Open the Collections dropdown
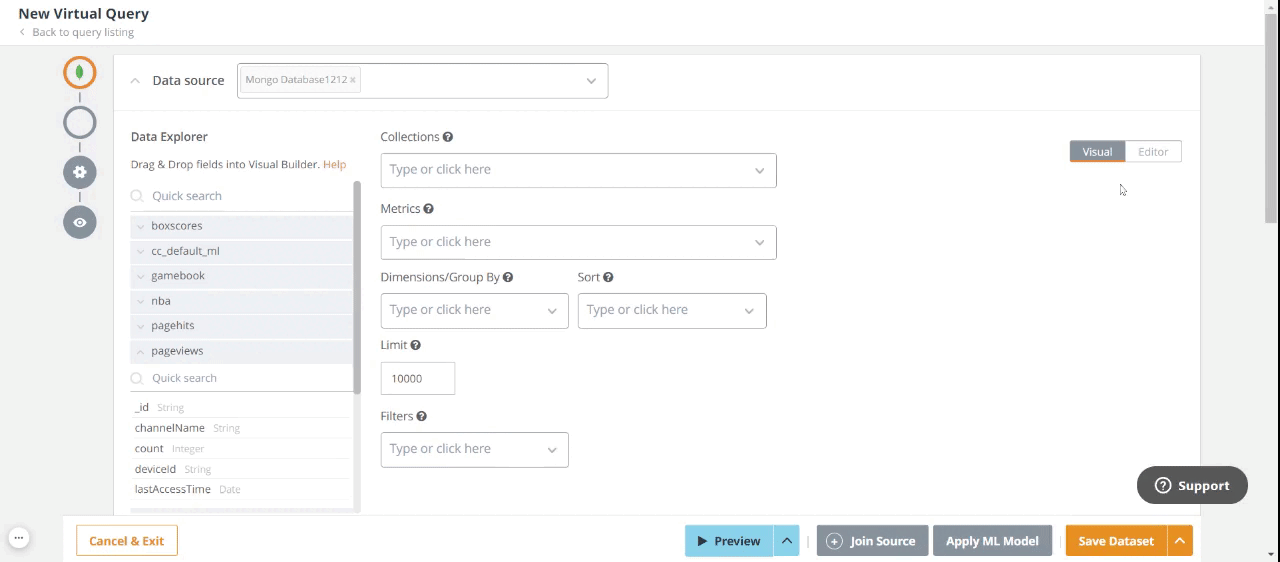 tap(578, 170)
